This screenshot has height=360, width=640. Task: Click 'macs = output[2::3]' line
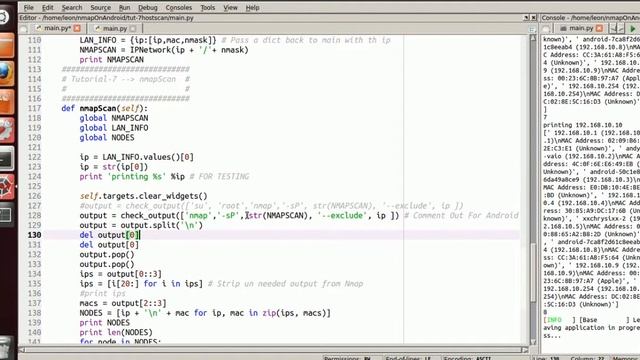[123, 303]
